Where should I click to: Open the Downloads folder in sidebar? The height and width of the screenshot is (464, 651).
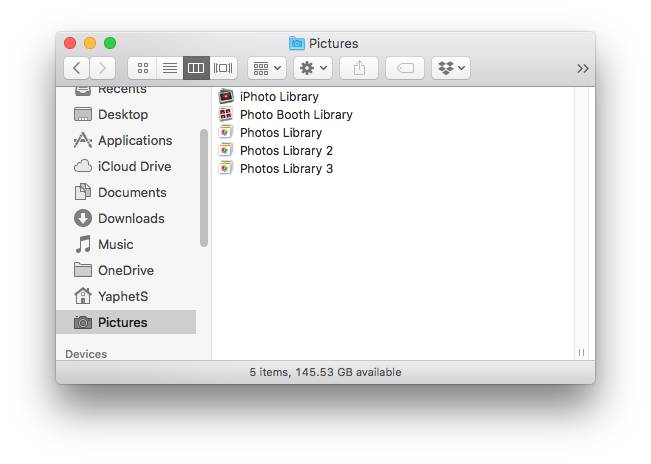[x=130, y=219]
